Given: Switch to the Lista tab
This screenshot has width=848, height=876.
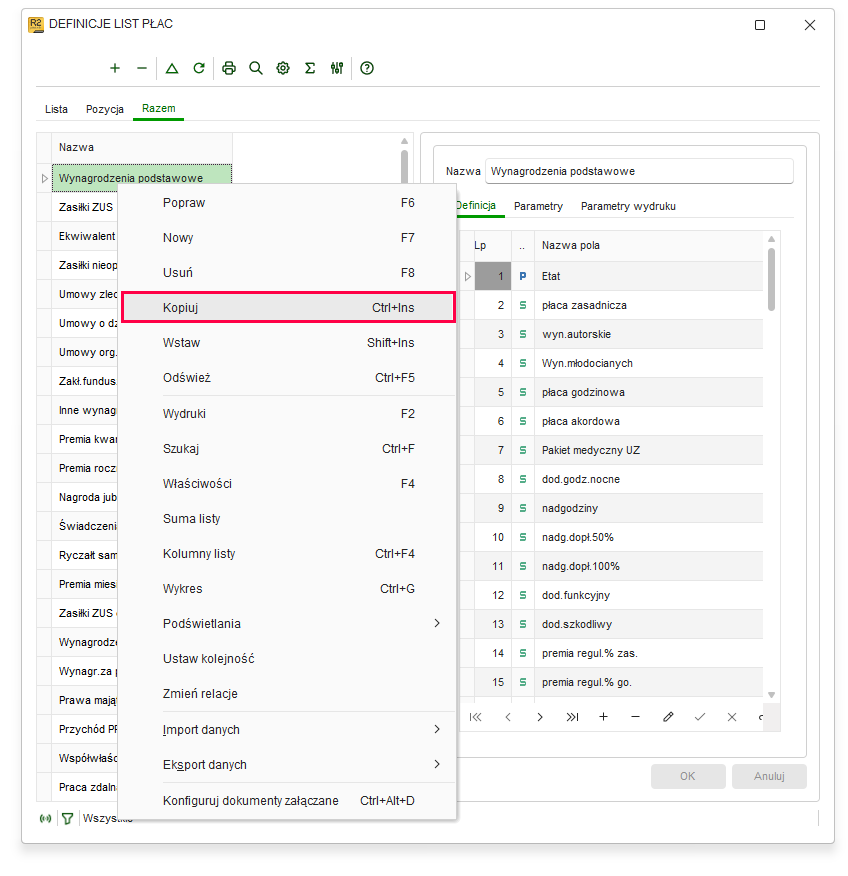Looking at the screenshot, I should (56, 109).
